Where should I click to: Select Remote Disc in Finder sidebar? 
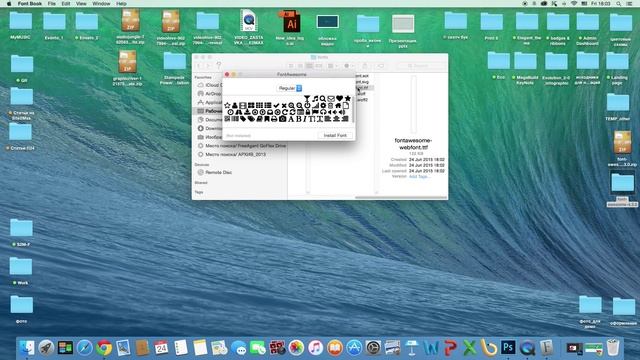point(218,172)
